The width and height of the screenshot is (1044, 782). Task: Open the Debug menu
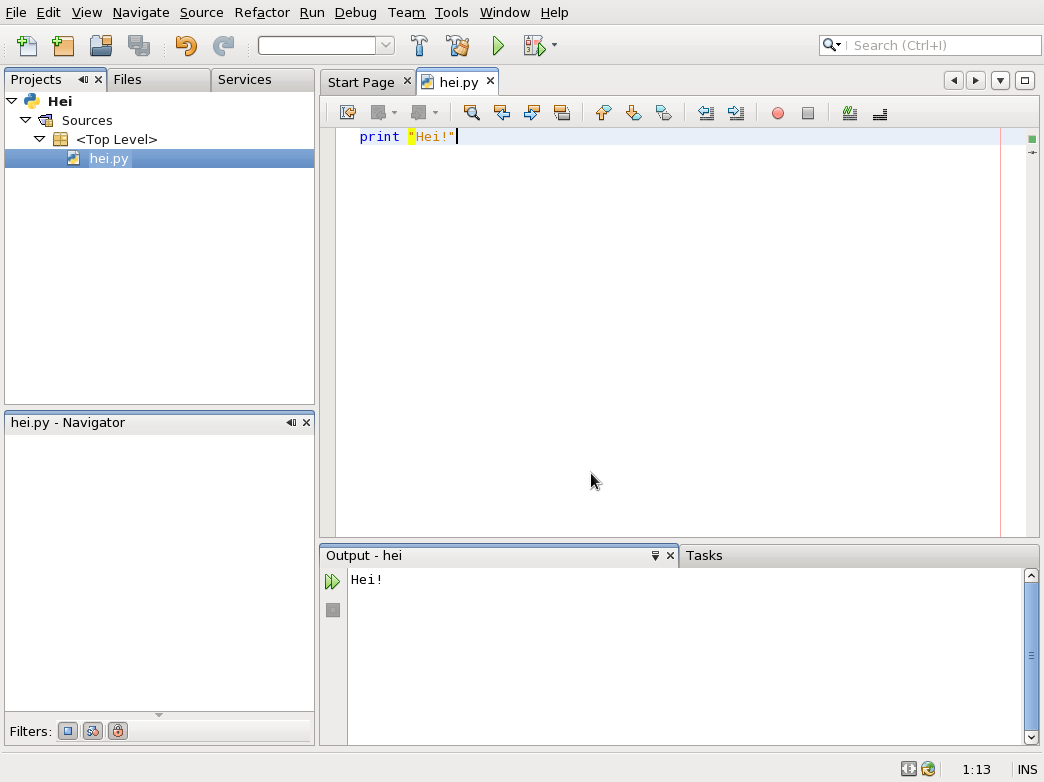pos(355,12)
